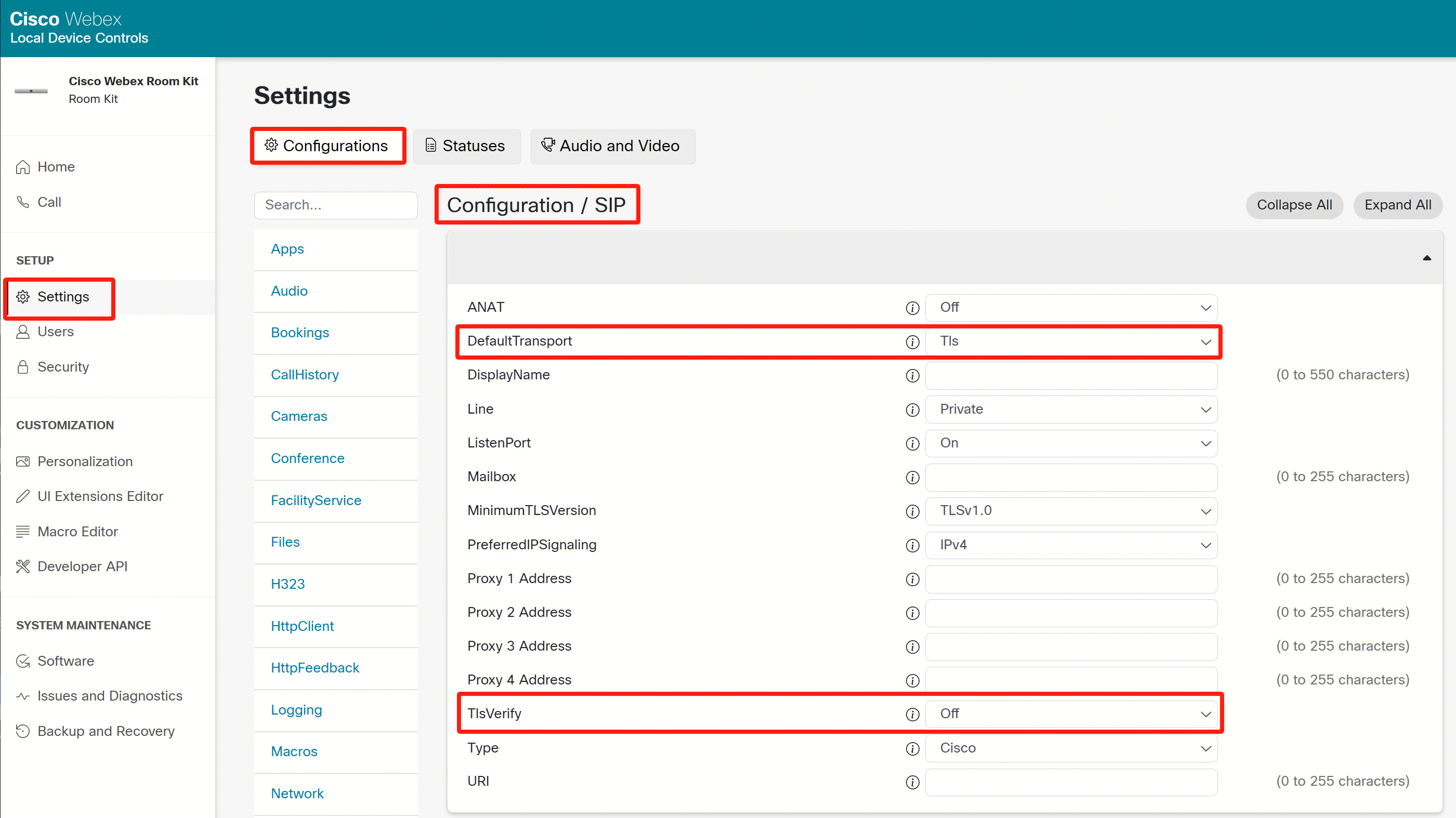Click the Expand All button
The width and height of the screenshot is (1456, 818).
(x=1398, y=205)
